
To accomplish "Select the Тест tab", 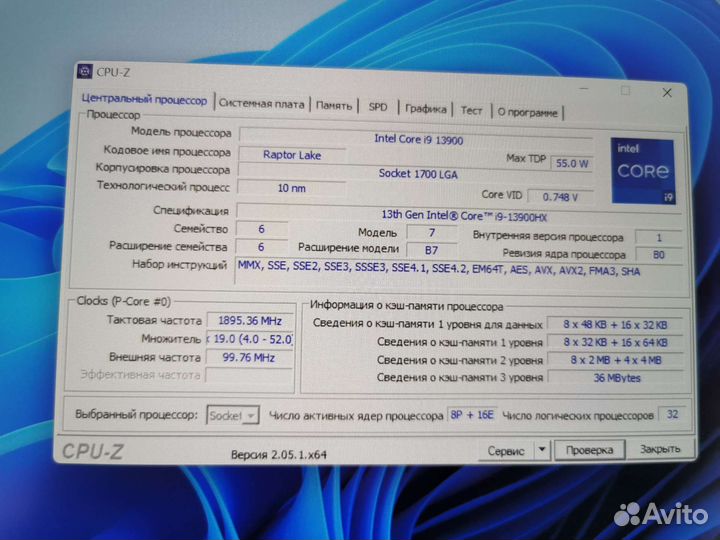I will (x=472, y=111).
